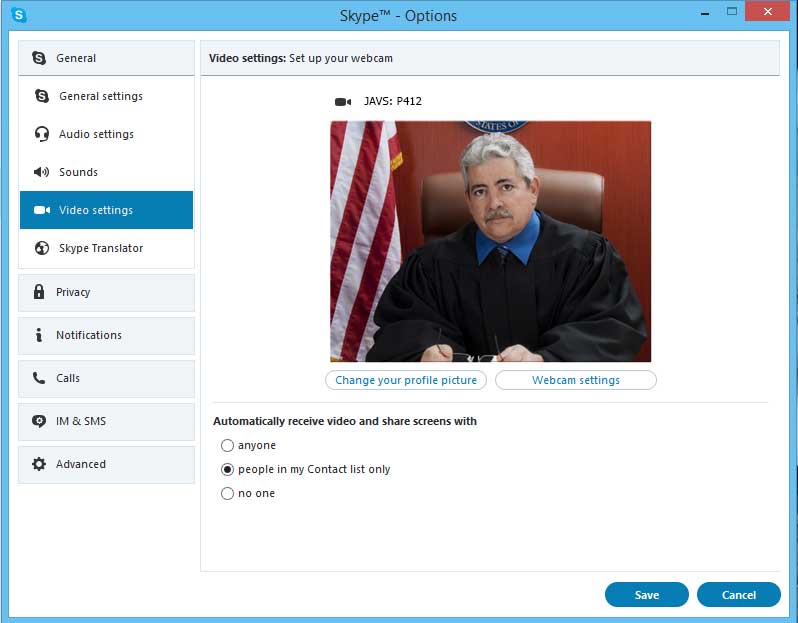The width and height of the screenshot is (798, 623).
Task: Click the webcam icon next to JAVS: P412
Action: point(343,102)
